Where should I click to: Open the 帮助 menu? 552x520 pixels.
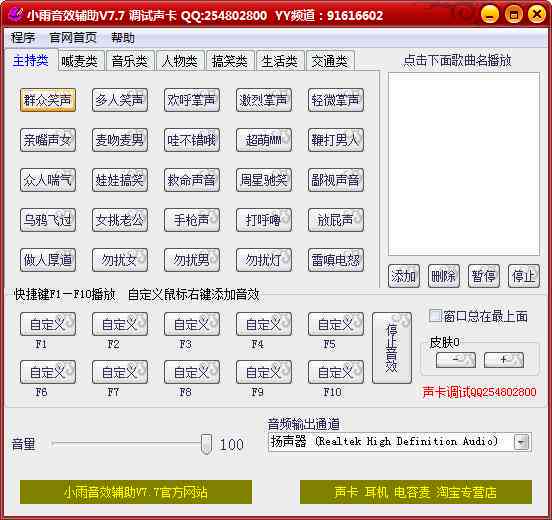[123, 38]
